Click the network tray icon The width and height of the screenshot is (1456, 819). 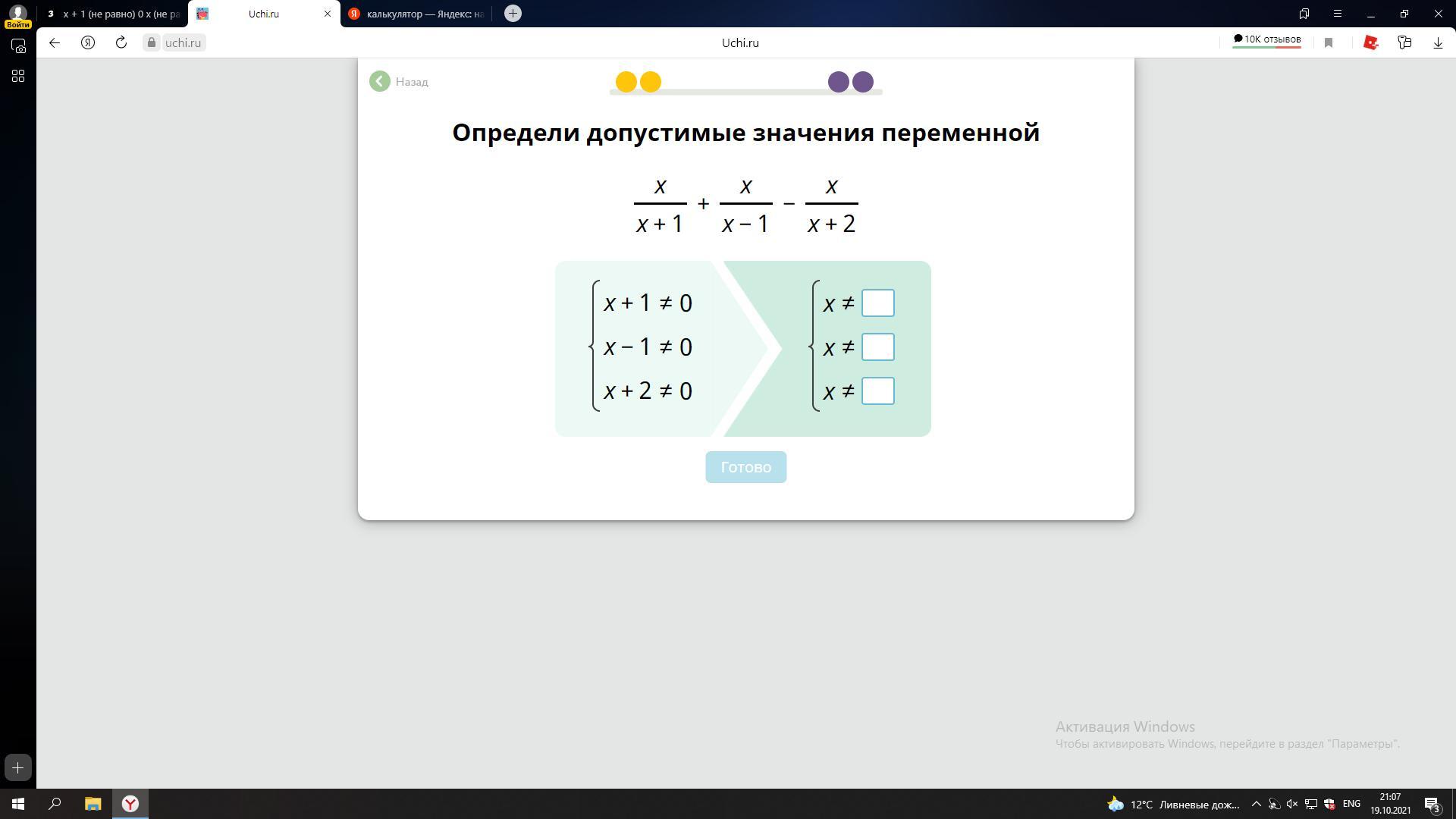(x=1310, y=804)
